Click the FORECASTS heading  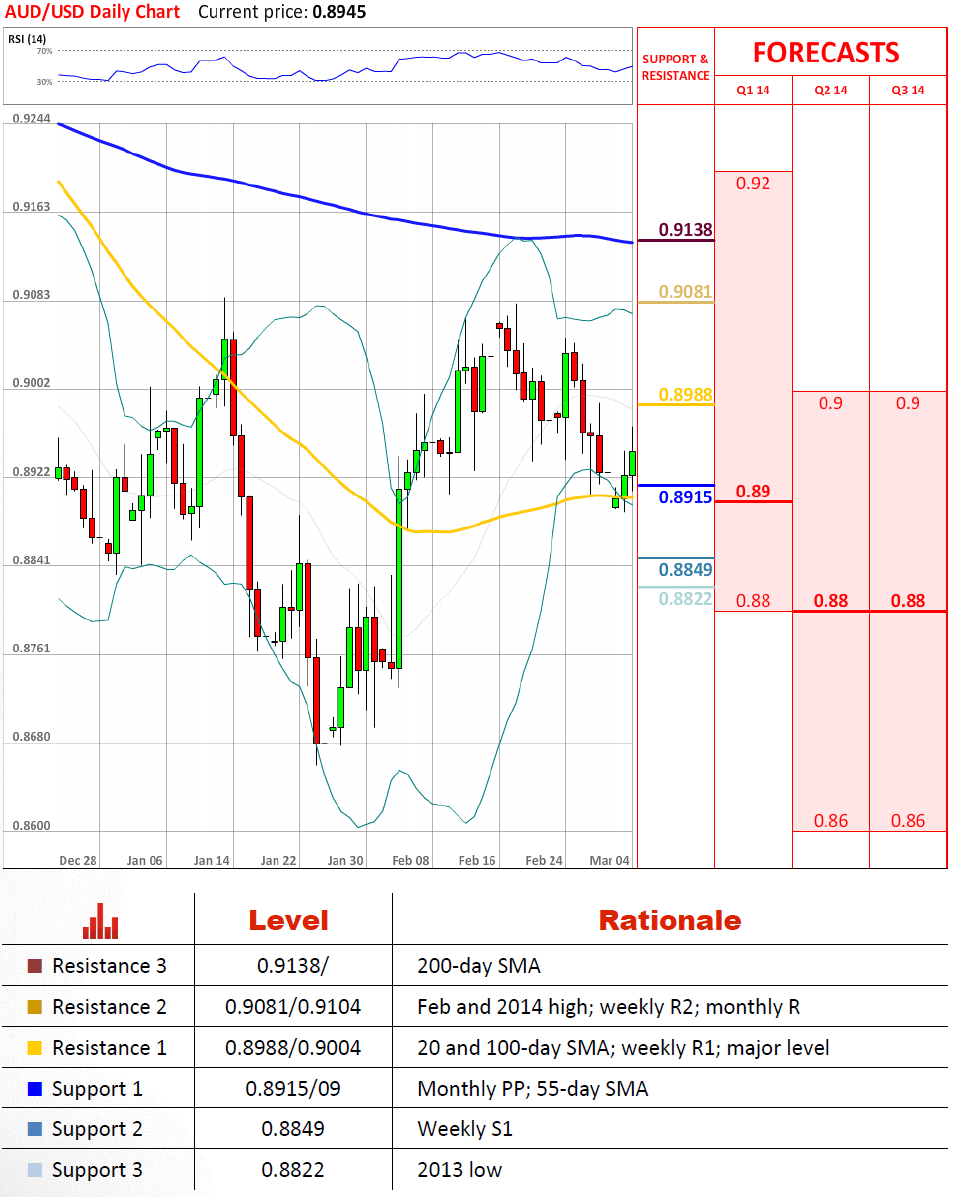[825, 52]
